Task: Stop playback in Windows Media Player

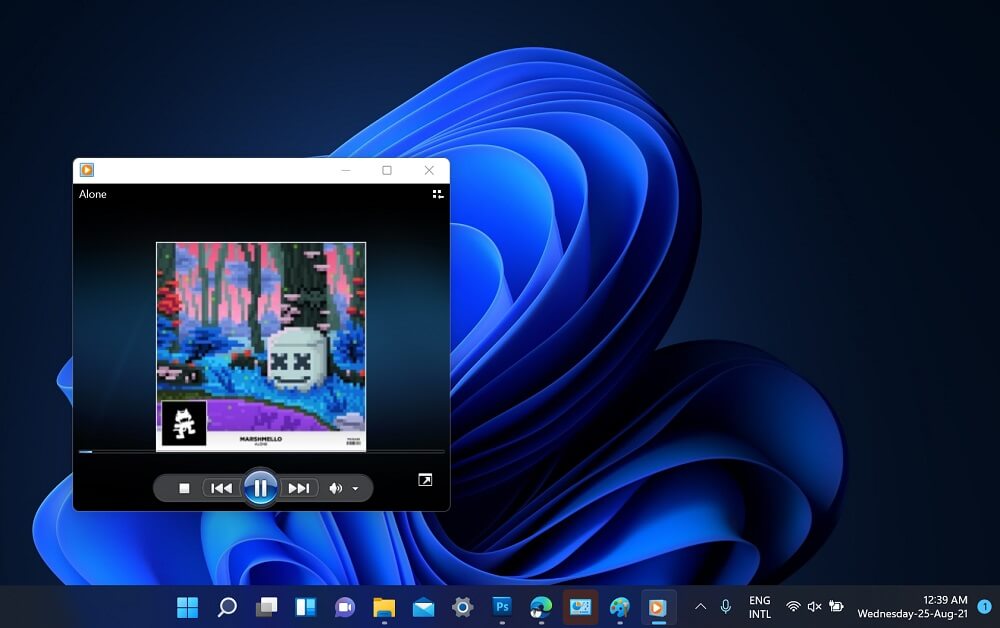Action: 184,488
